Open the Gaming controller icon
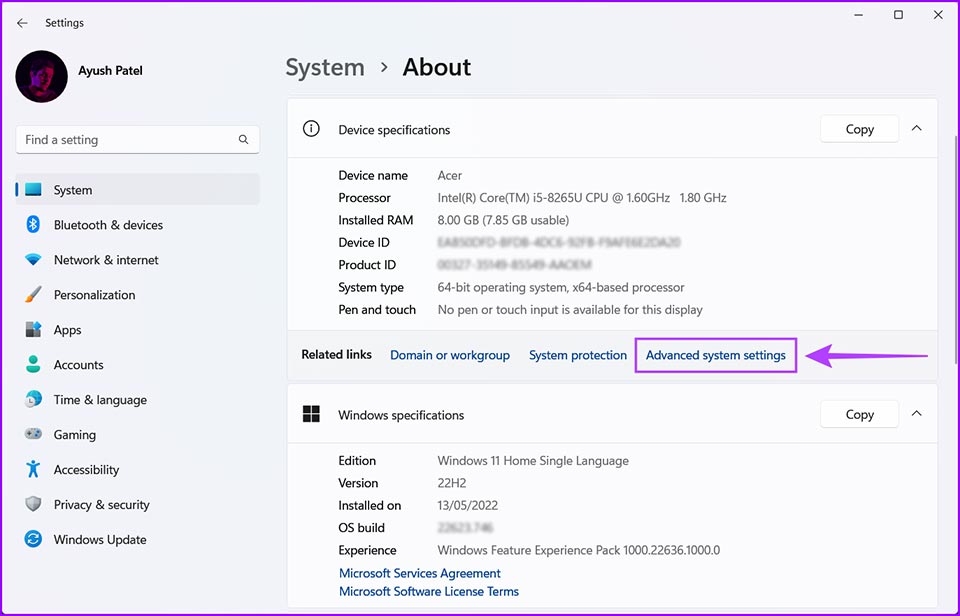960x616 pixels. coord(31,434)
